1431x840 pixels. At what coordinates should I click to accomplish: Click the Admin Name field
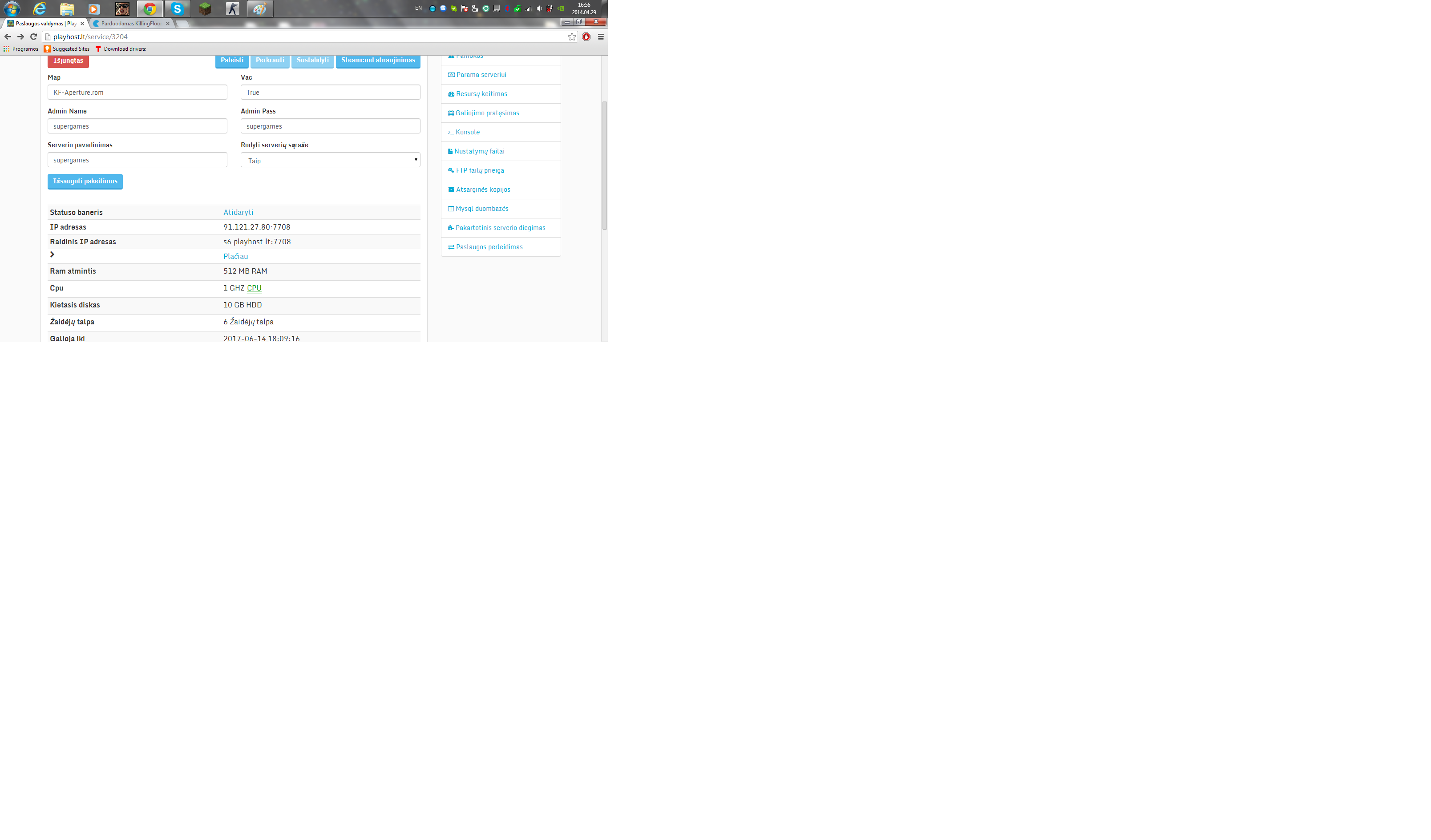coord(137,126)
